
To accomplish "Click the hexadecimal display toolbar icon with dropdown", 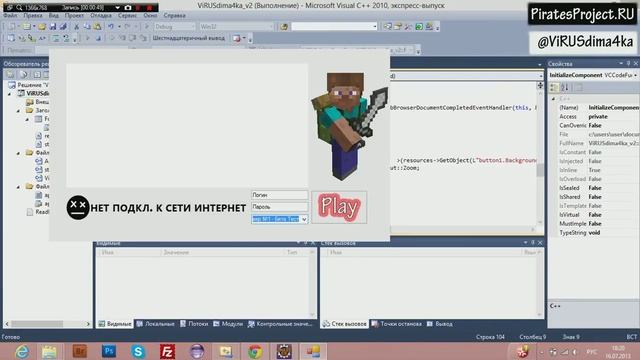I will tap(239, 38).
